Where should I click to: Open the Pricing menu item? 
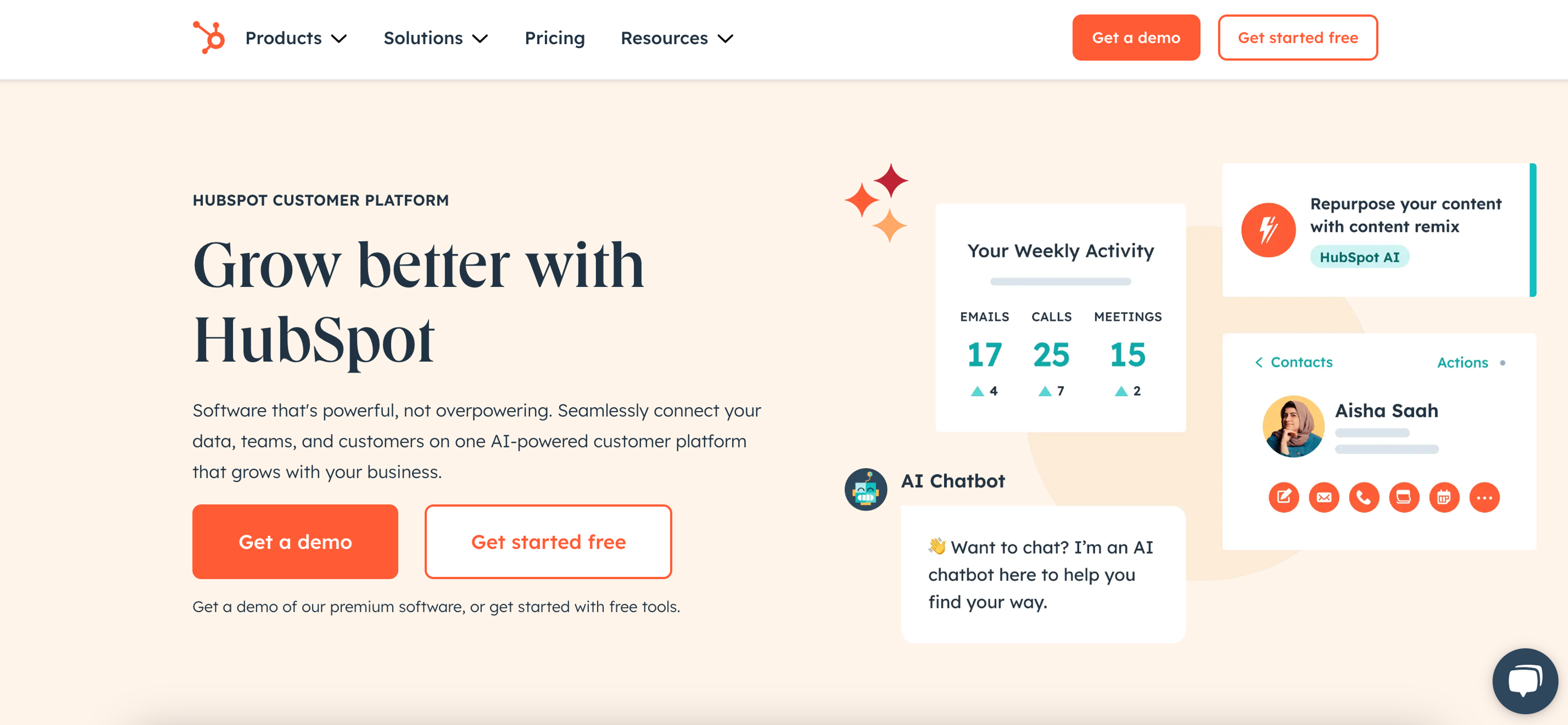pyautogui.click(x=555, y=38)
